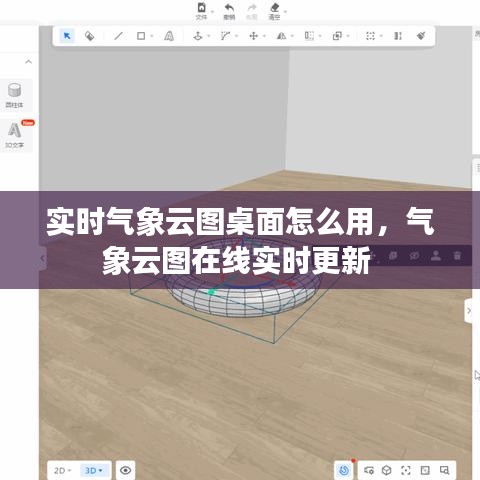Click the 撤销 undo arrow

(x=229, y=8)
